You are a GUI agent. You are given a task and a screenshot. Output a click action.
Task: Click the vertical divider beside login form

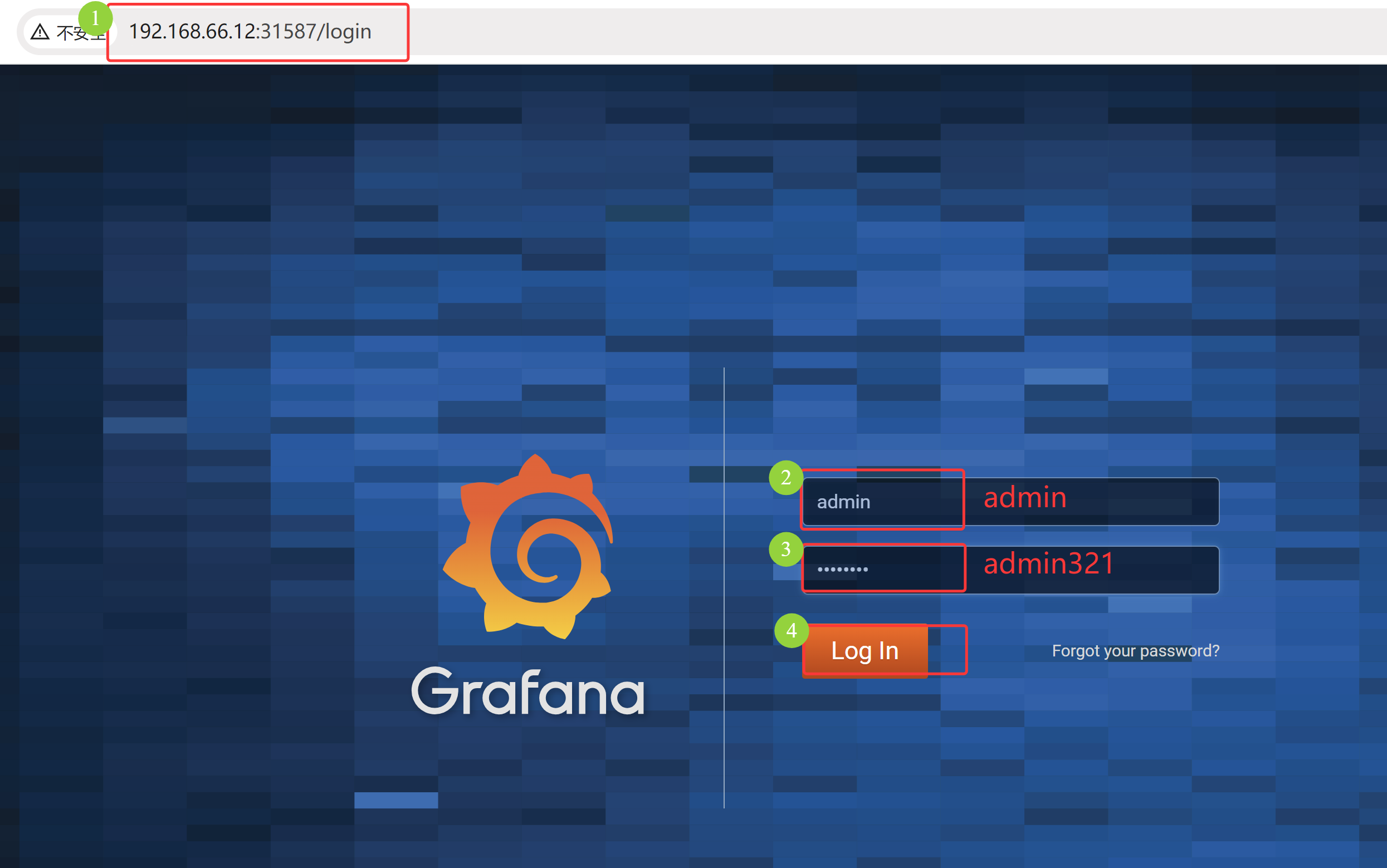point(724,586)
